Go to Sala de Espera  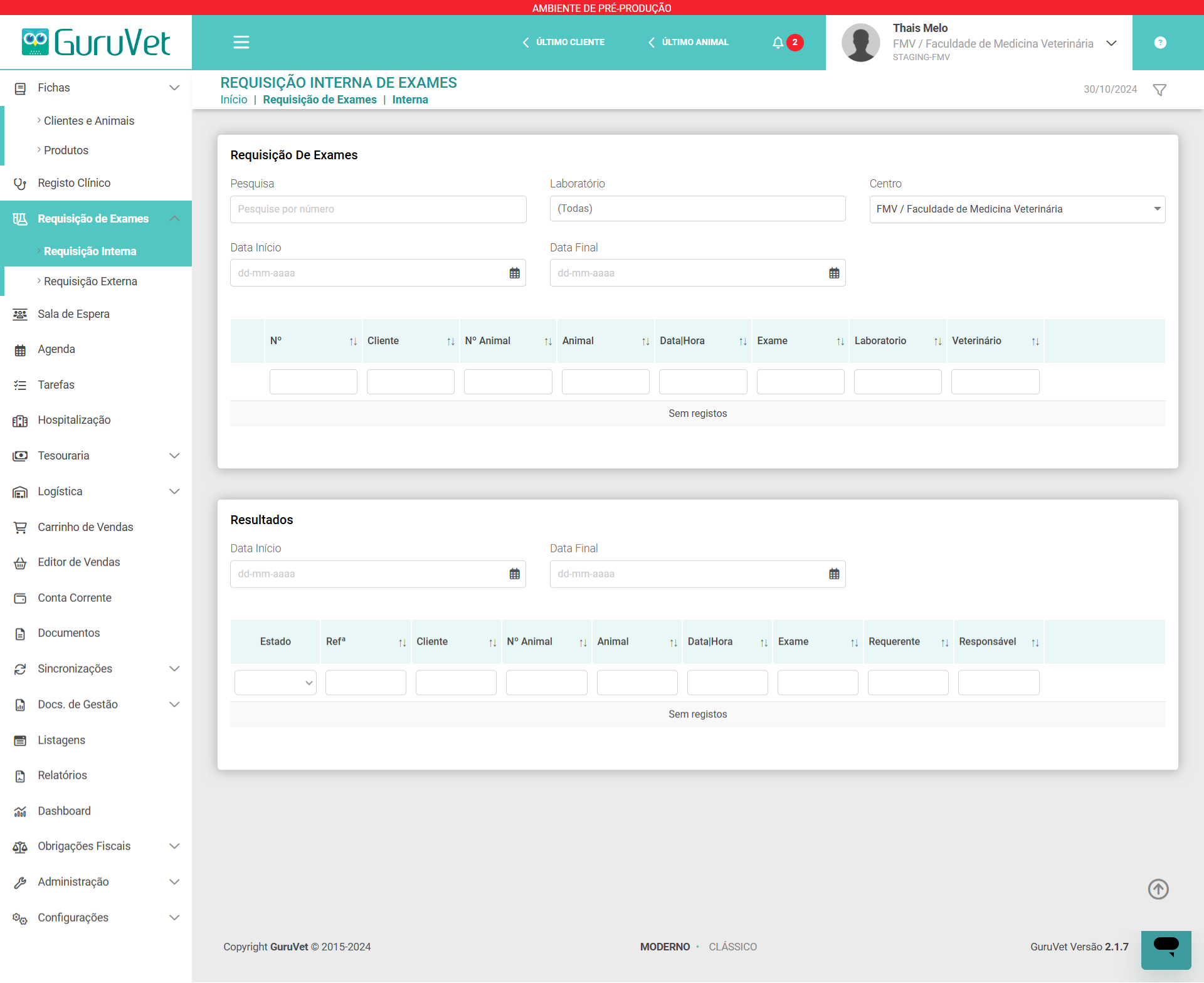tap(73, 314)
